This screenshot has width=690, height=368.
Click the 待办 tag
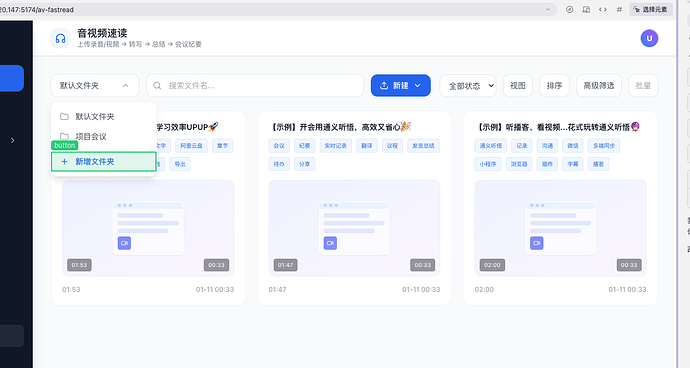tap(279, 164)
